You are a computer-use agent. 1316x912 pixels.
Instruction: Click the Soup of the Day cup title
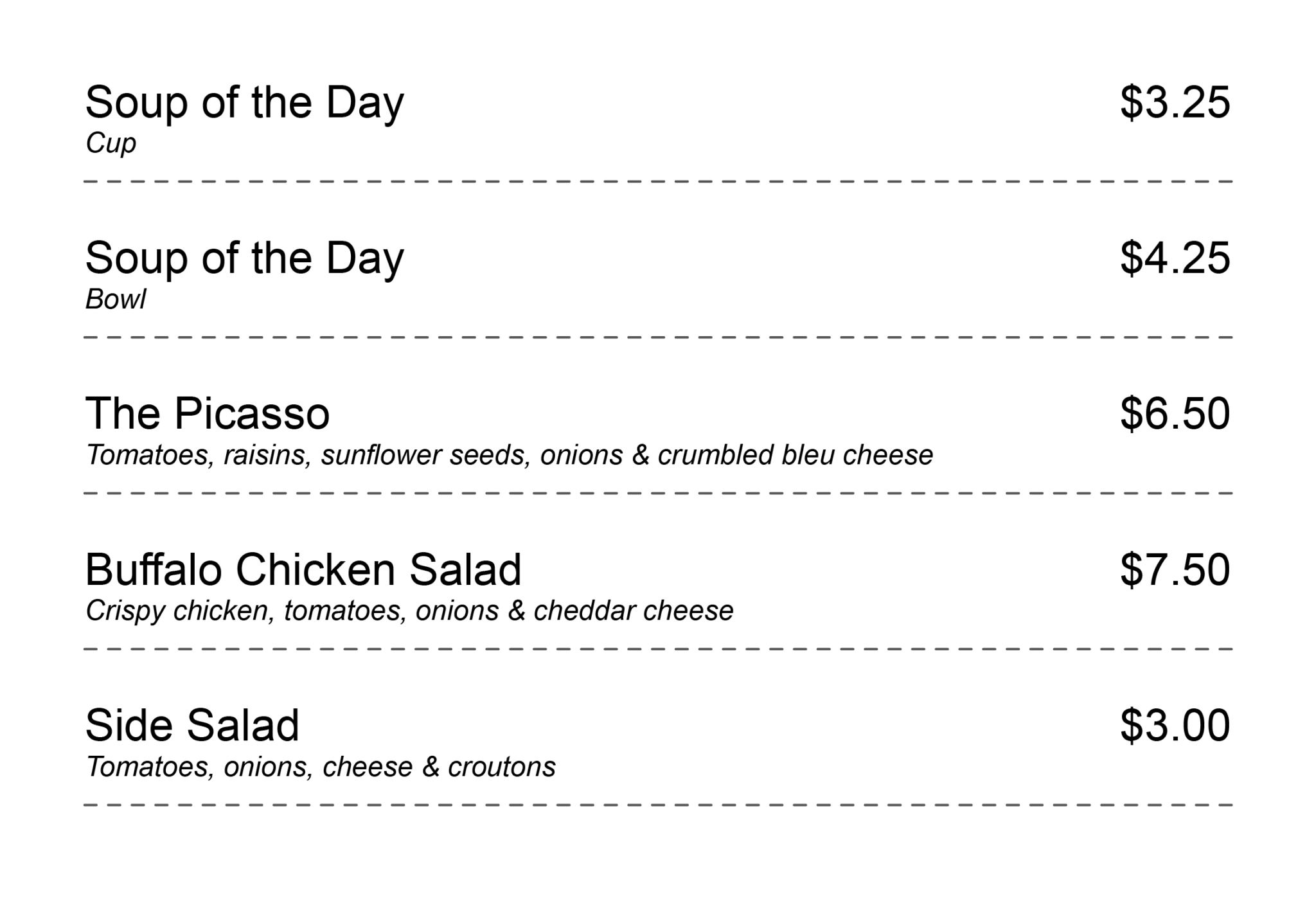pyautogui.click(x=244, y=103)
